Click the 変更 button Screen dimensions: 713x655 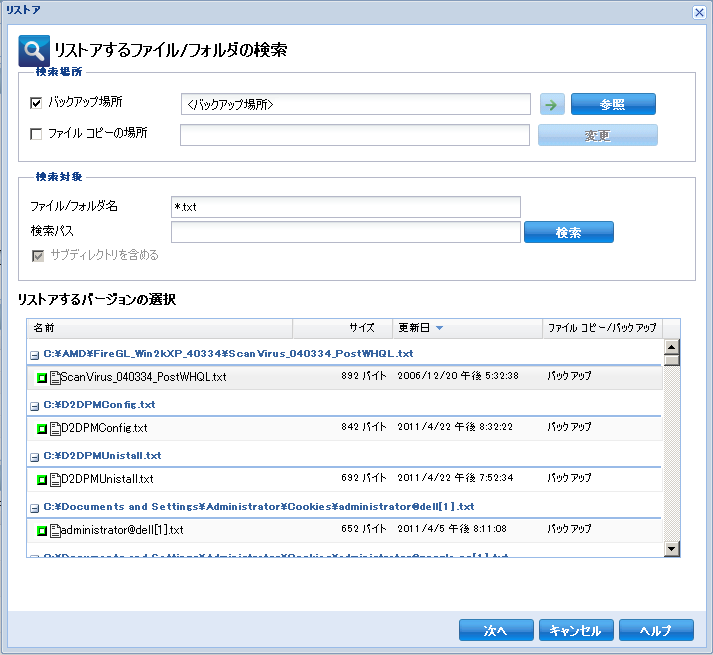[598, 135]
